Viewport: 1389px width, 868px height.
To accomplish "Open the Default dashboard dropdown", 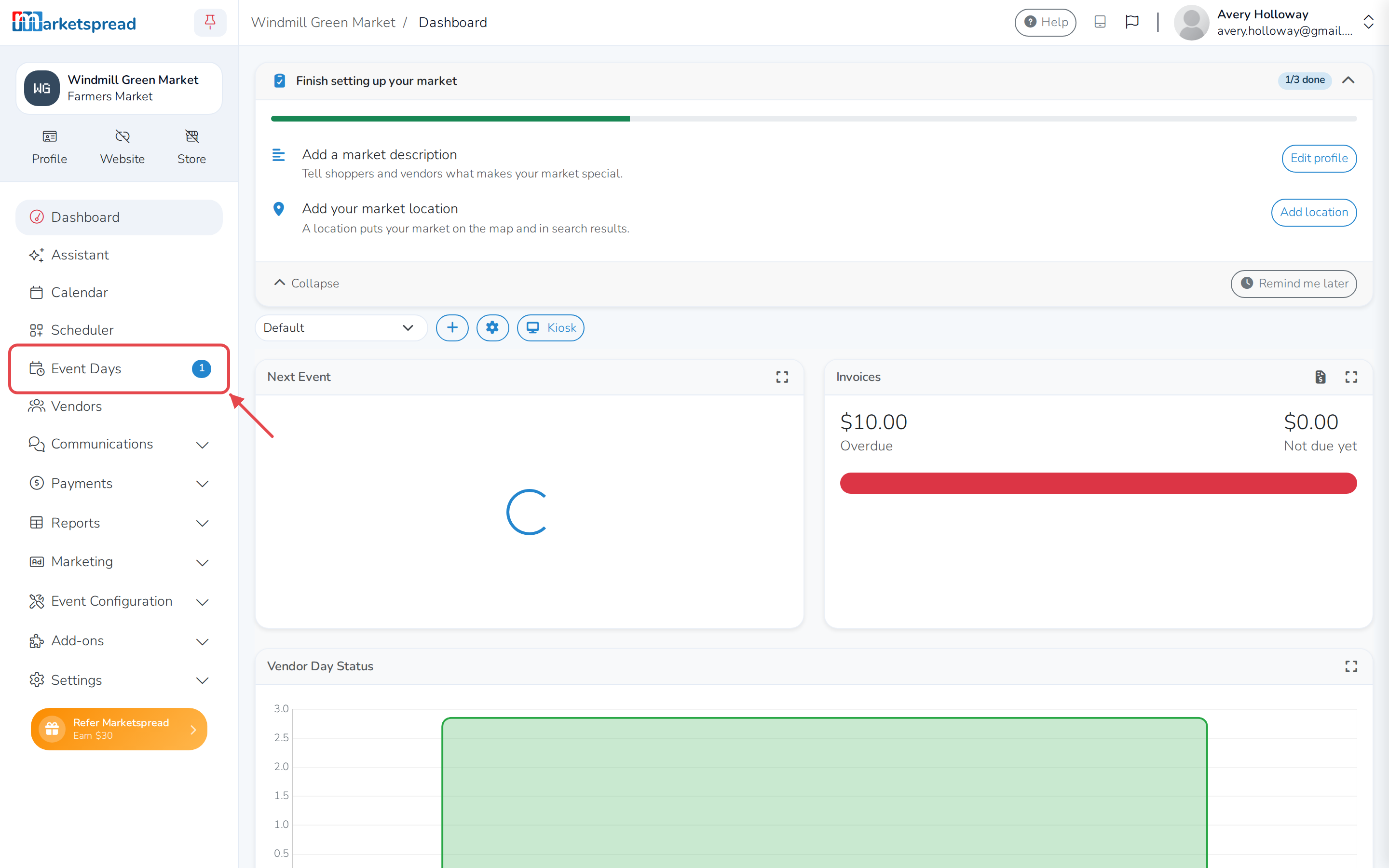I will click(x=341, y=328).
